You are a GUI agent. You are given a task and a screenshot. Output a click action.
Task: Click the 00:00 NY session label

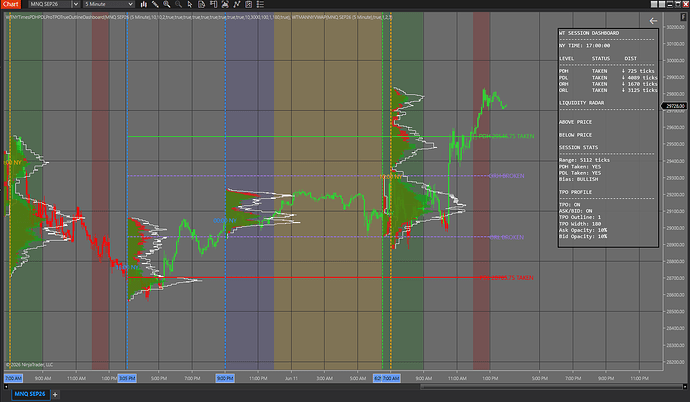click(224, 220)
